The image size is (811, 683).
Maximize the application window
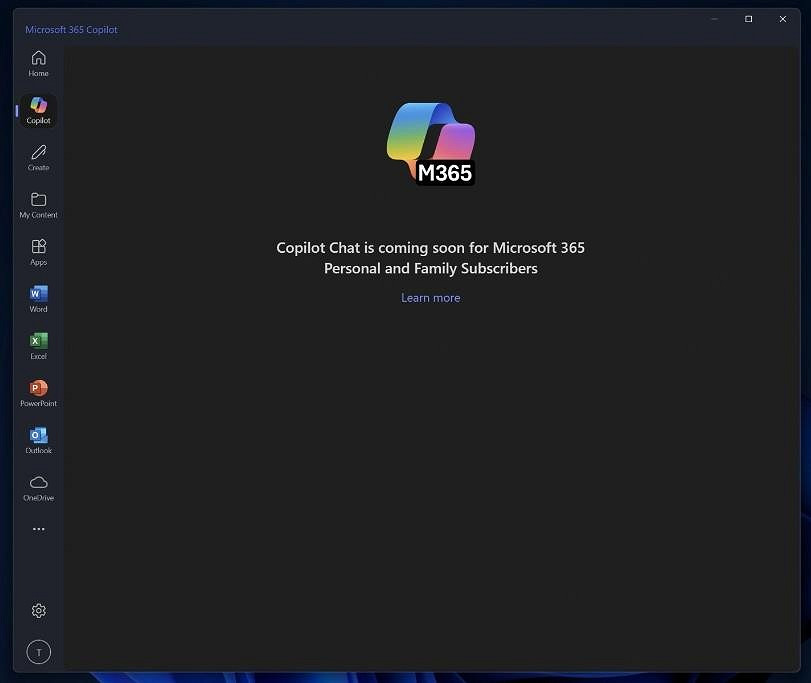(748, 18)
